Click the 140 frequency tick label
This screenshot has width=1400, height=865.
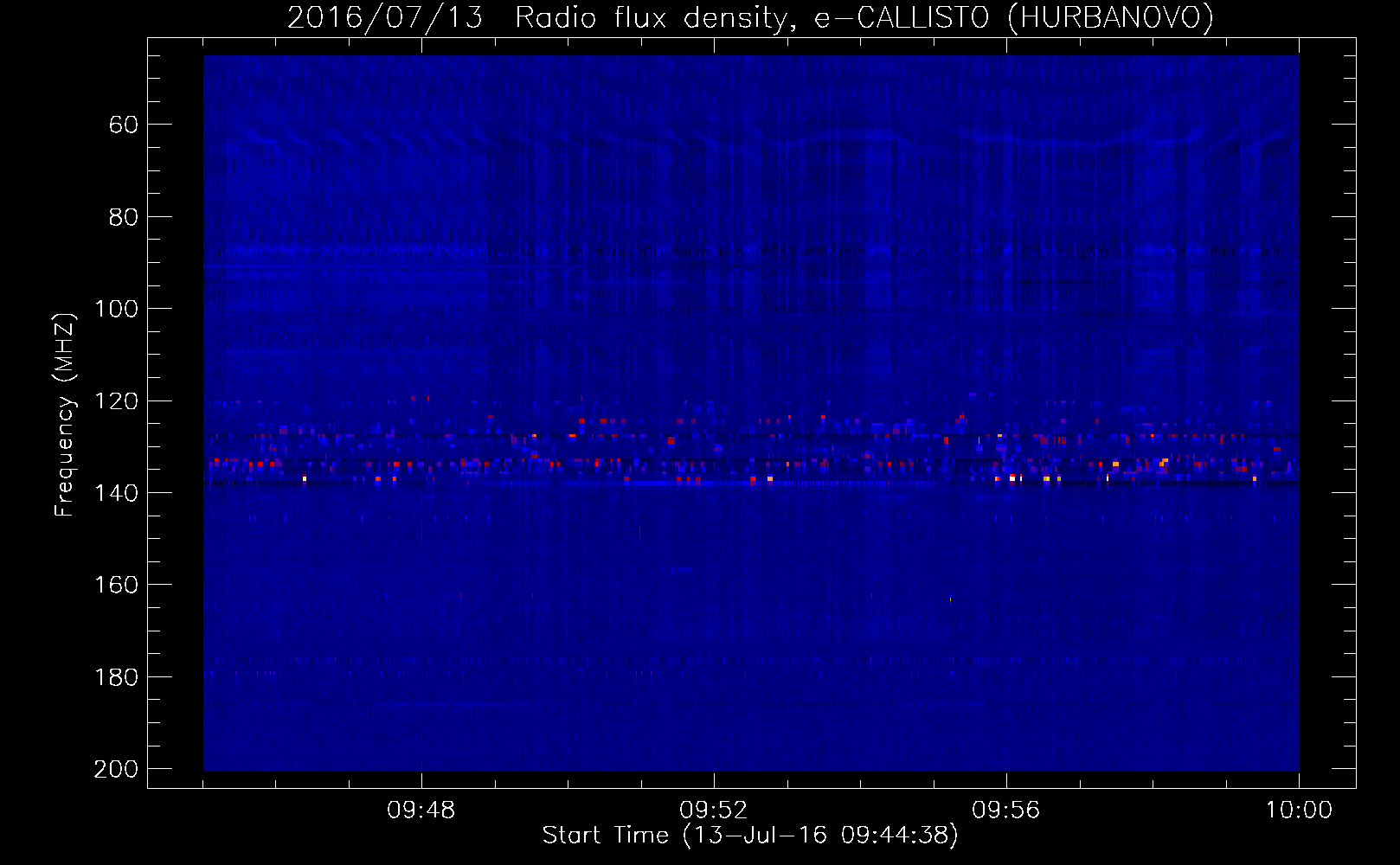[x=116, y=493]
